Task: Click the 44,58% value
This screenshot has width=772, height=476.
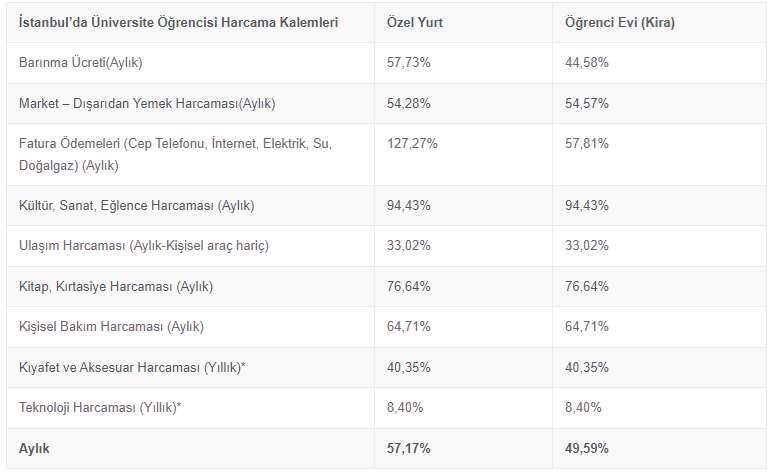Action: click(586, 62)
